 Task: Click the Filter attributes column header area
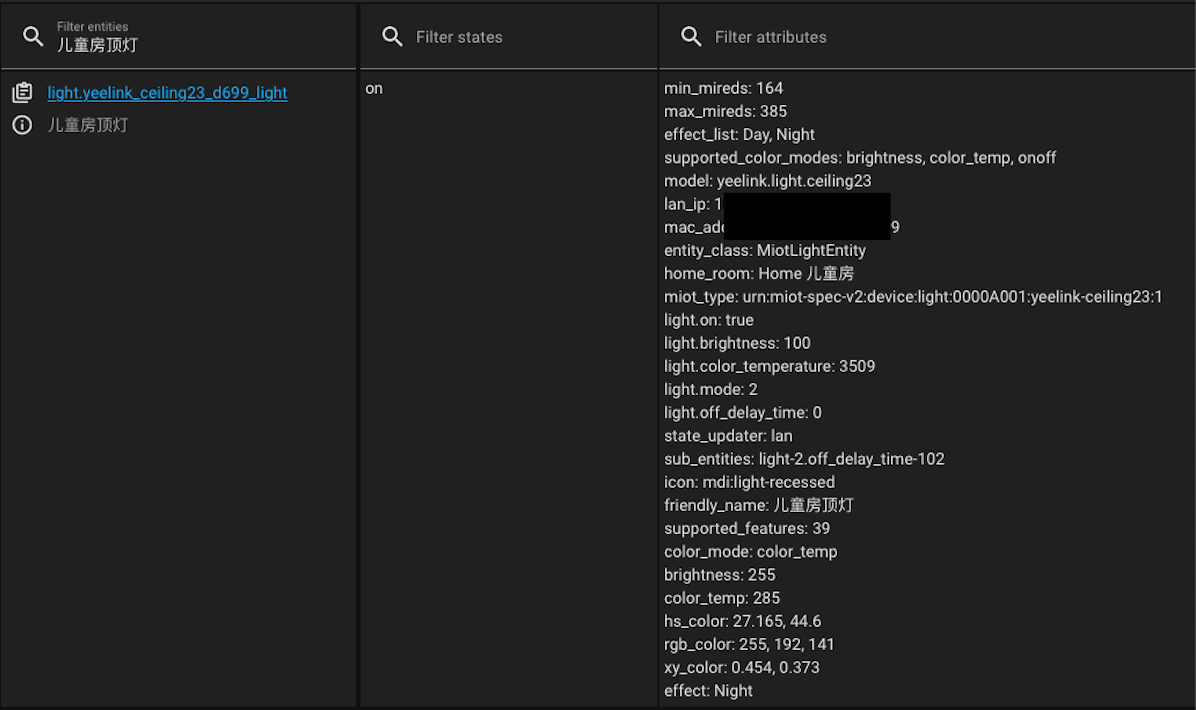coord(770,36)
